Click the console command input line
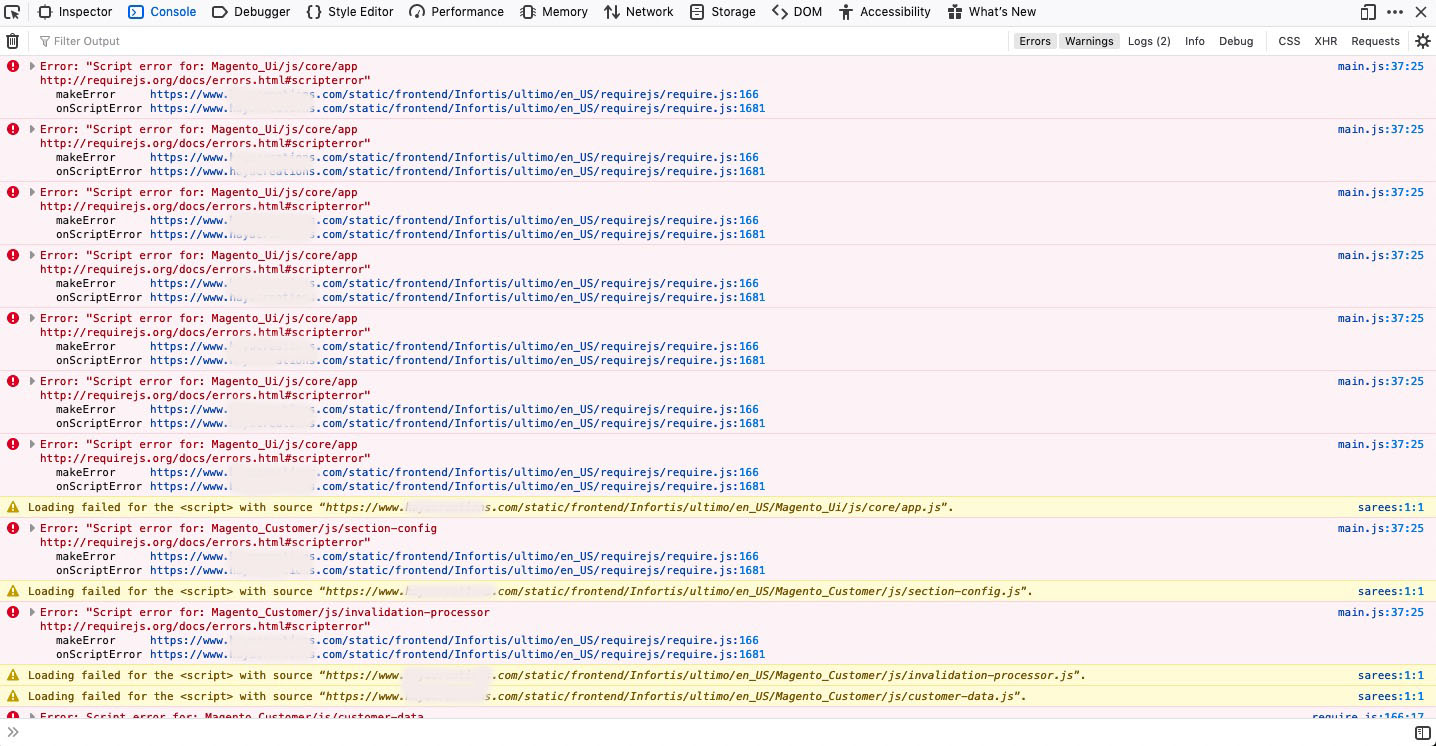The width and height of the screenshot is (1436, 746). click(715, 733)
